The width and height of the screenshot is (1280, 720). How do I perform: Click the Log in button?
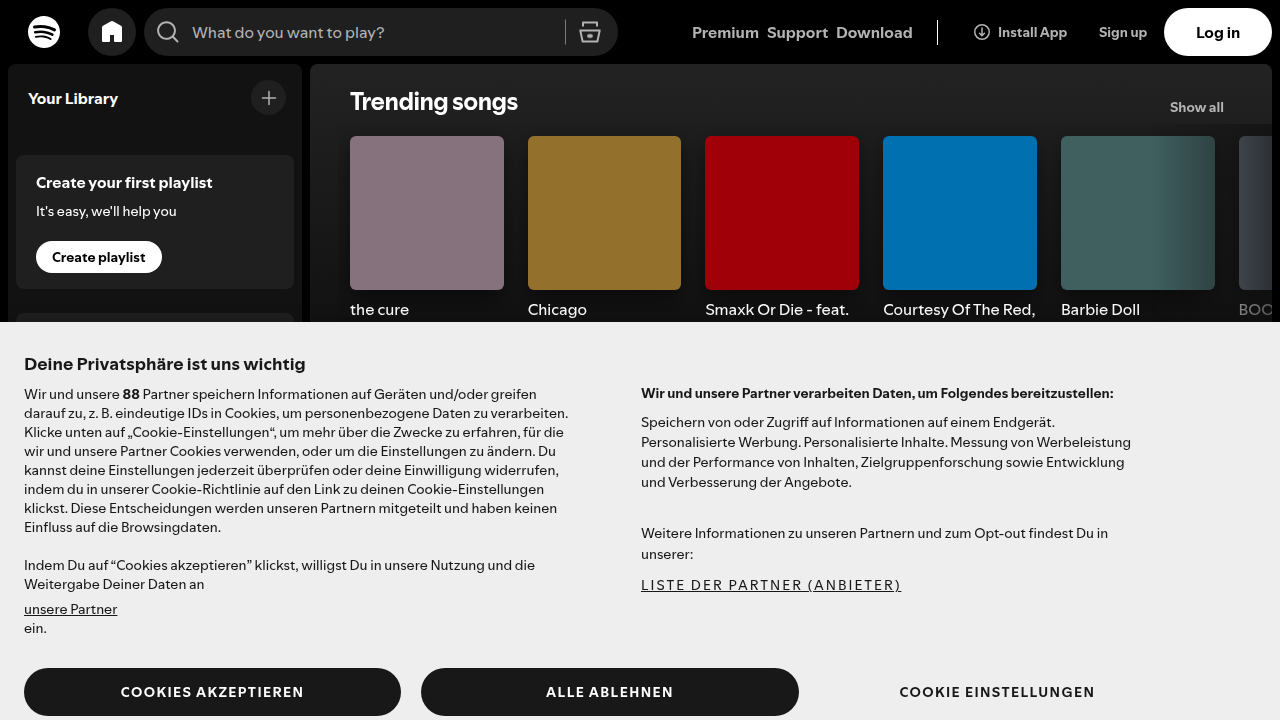click(x=1218, y=32)
